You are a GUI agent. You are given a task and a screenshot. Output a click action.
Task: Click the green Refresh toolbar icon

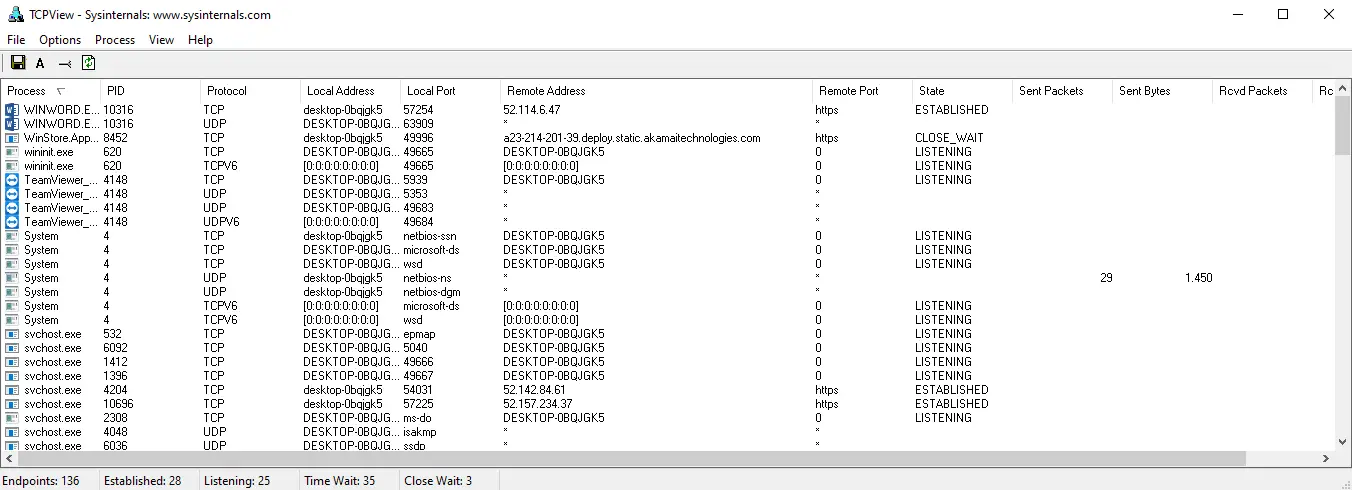[x=89, y=63]
